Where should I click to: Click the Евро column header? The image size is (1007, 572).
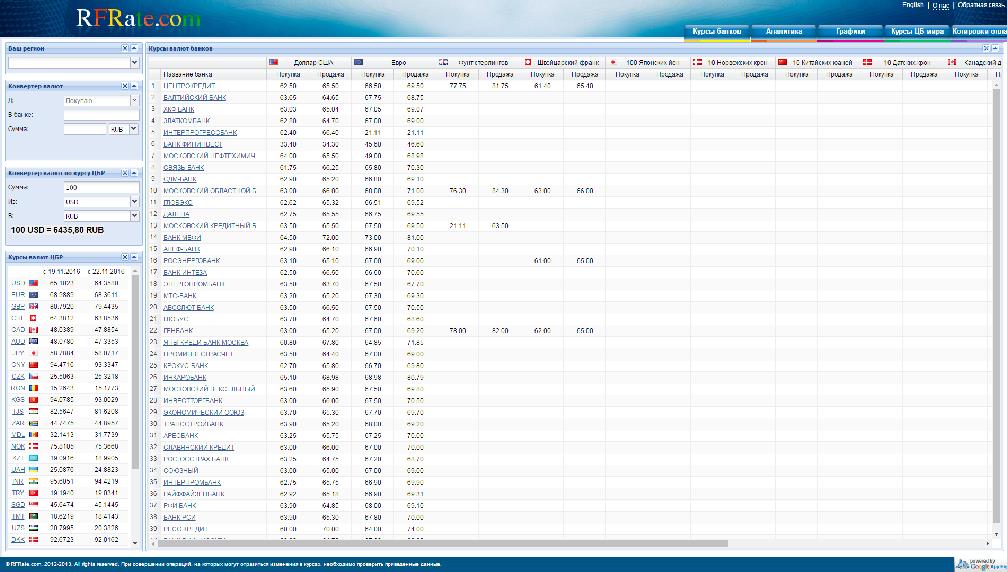click(x=394, y=62)
